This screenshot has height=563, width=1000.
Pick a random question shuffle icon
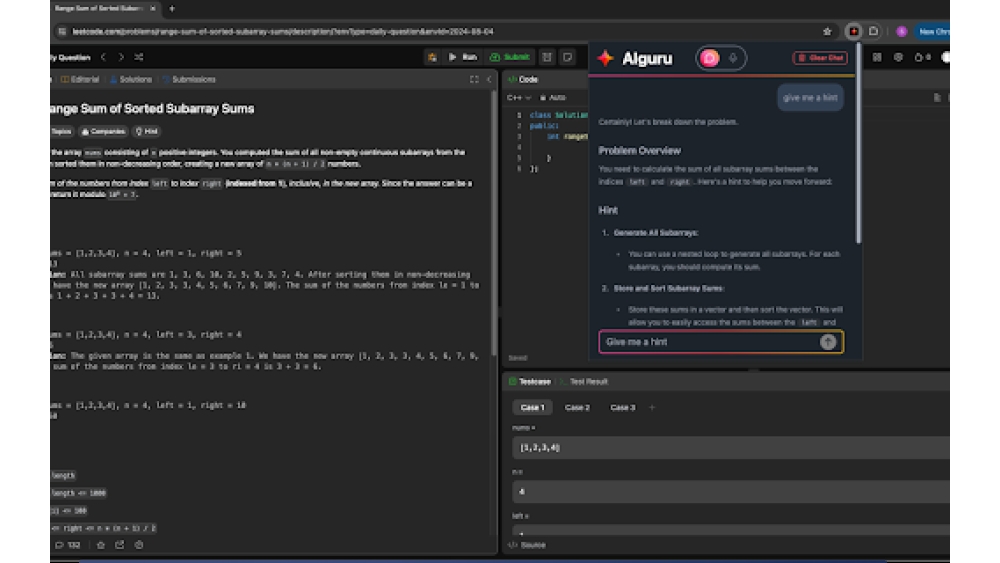coord(139,57)
